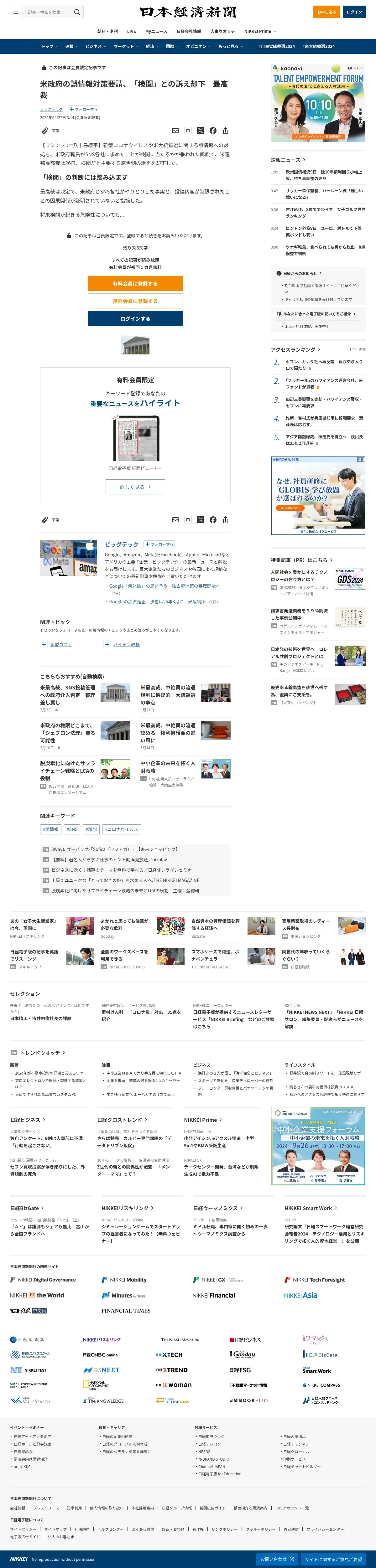The height and width of the screenshot is (1568, 376).
Task: Share on Facebook icon under the headline
Action: click(213, 130)
